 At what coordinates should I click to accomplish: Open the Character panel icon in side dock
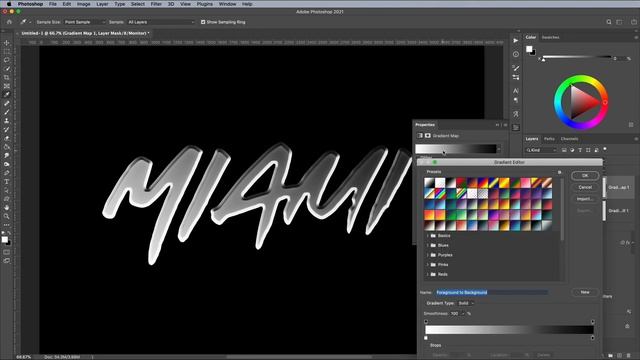pos(516,91)
